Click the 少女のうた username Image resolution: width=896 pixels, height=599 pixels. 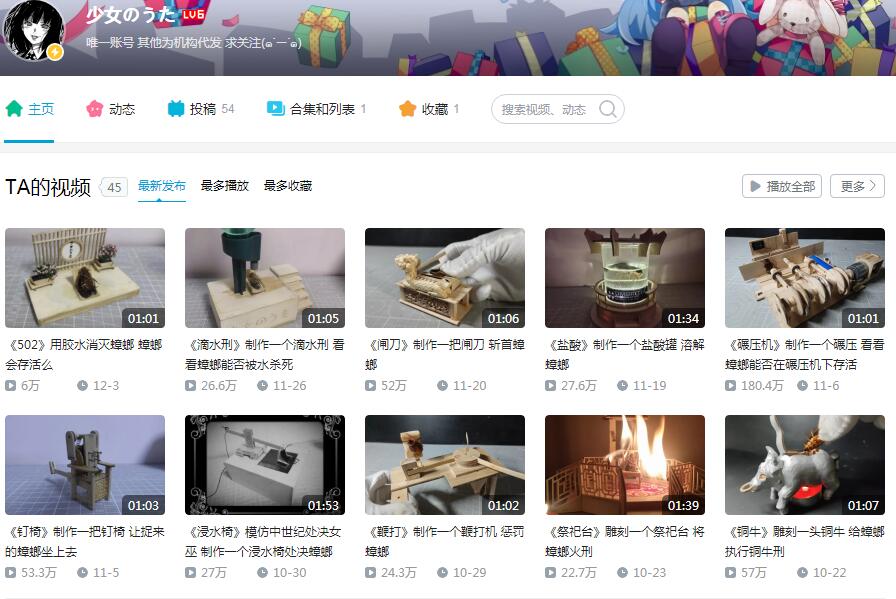[x=130, y=15]
